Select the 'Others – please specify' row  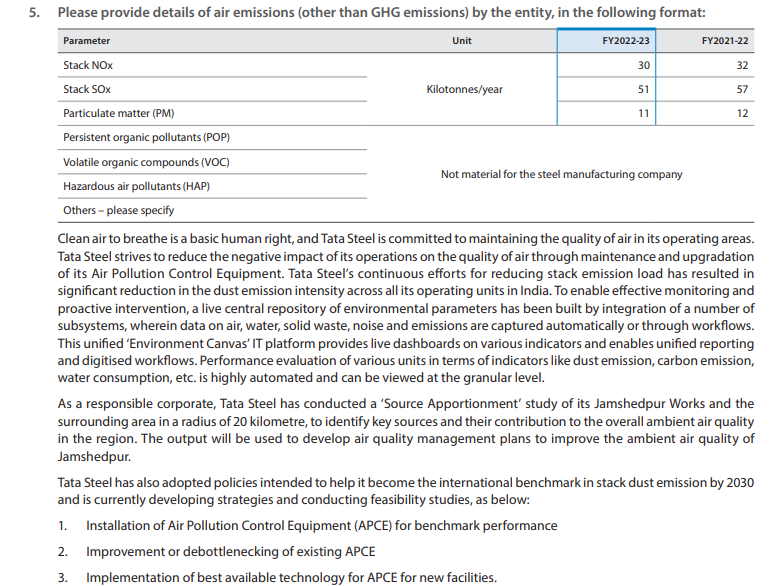[x=118, y=210]
